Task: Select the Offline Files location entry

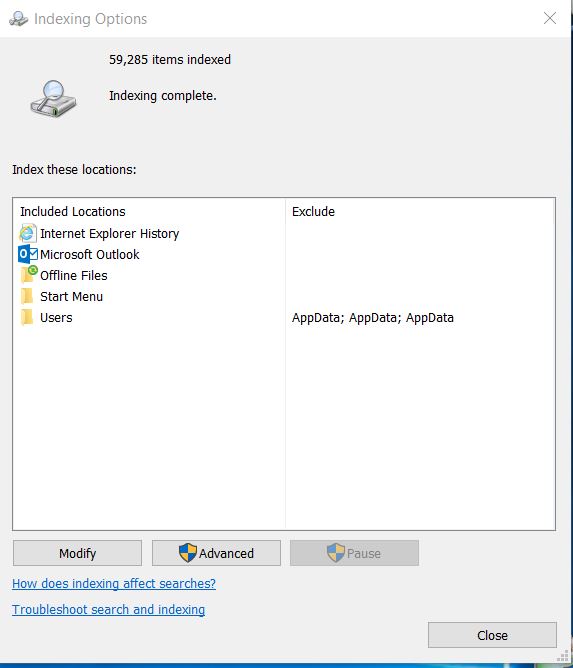Action: coord(74,275)
